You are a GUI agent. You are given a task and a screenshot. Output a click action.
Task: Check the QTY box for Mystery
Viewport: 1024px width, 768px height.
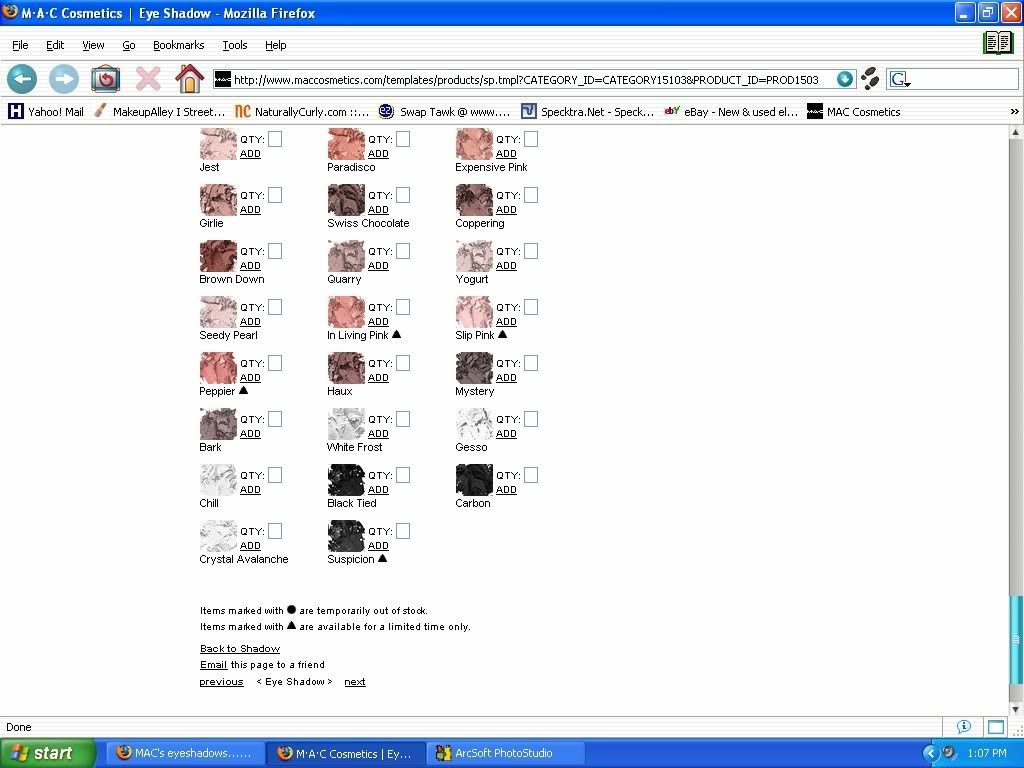coord(531,363)
